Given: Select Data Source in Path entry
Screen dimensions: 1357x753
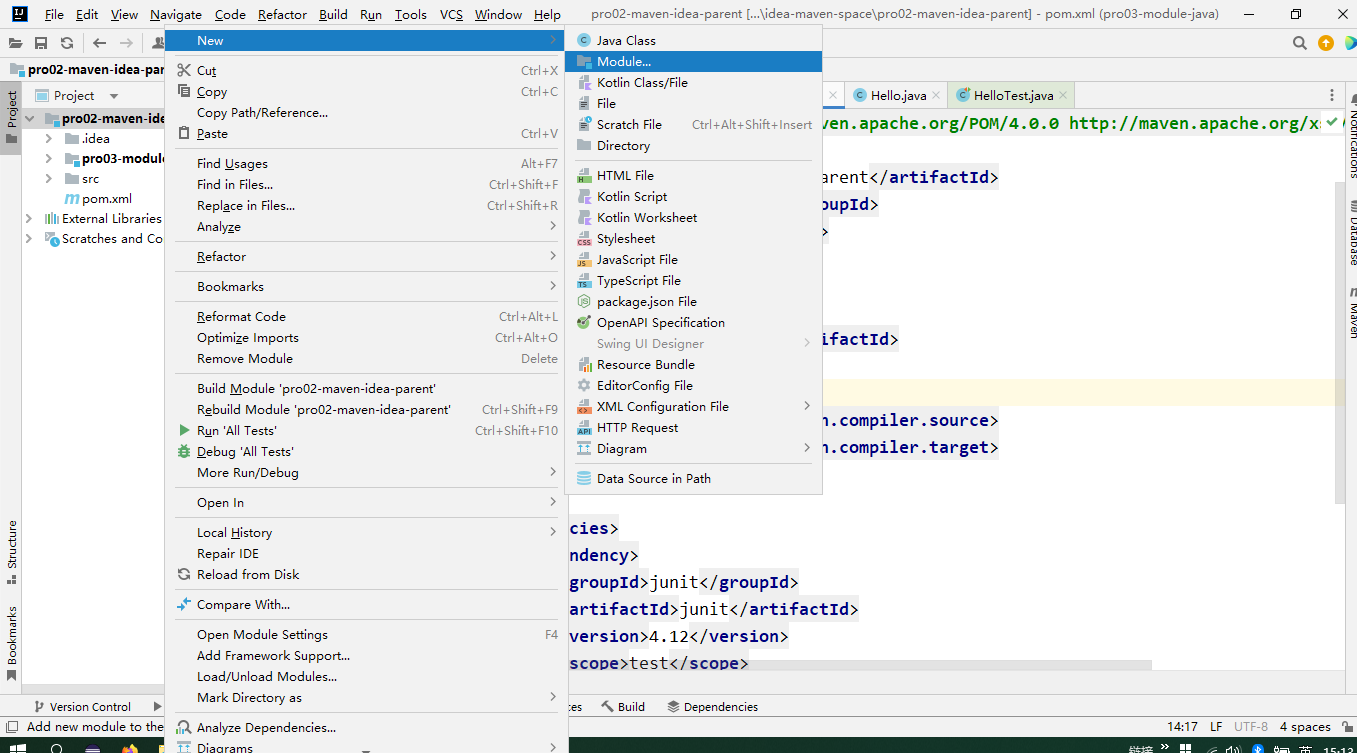Looking at the screenshot, I should (x=693, y=478).
